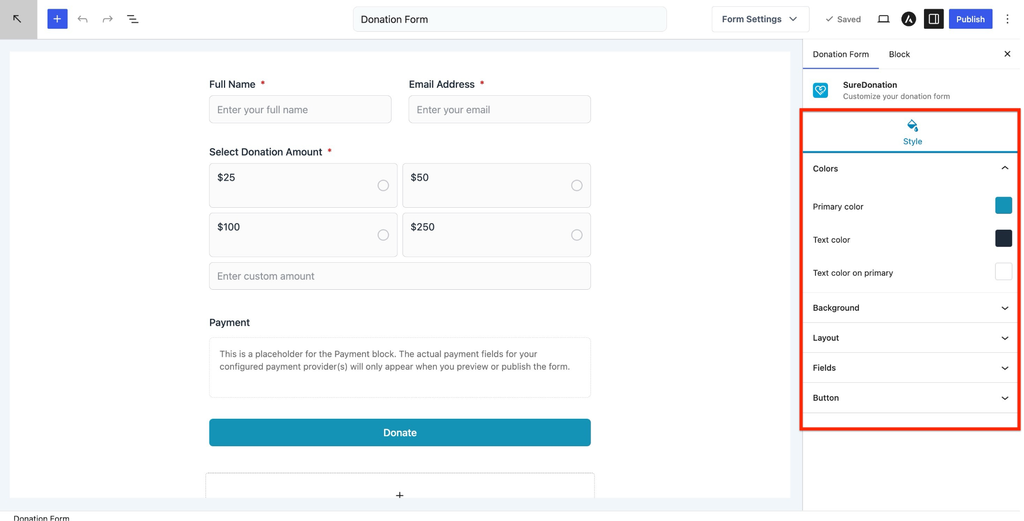Click the 'Customize your donation form' description
Screen dimensions: 1024x521
pyautogui.click(x=896, y=96)
